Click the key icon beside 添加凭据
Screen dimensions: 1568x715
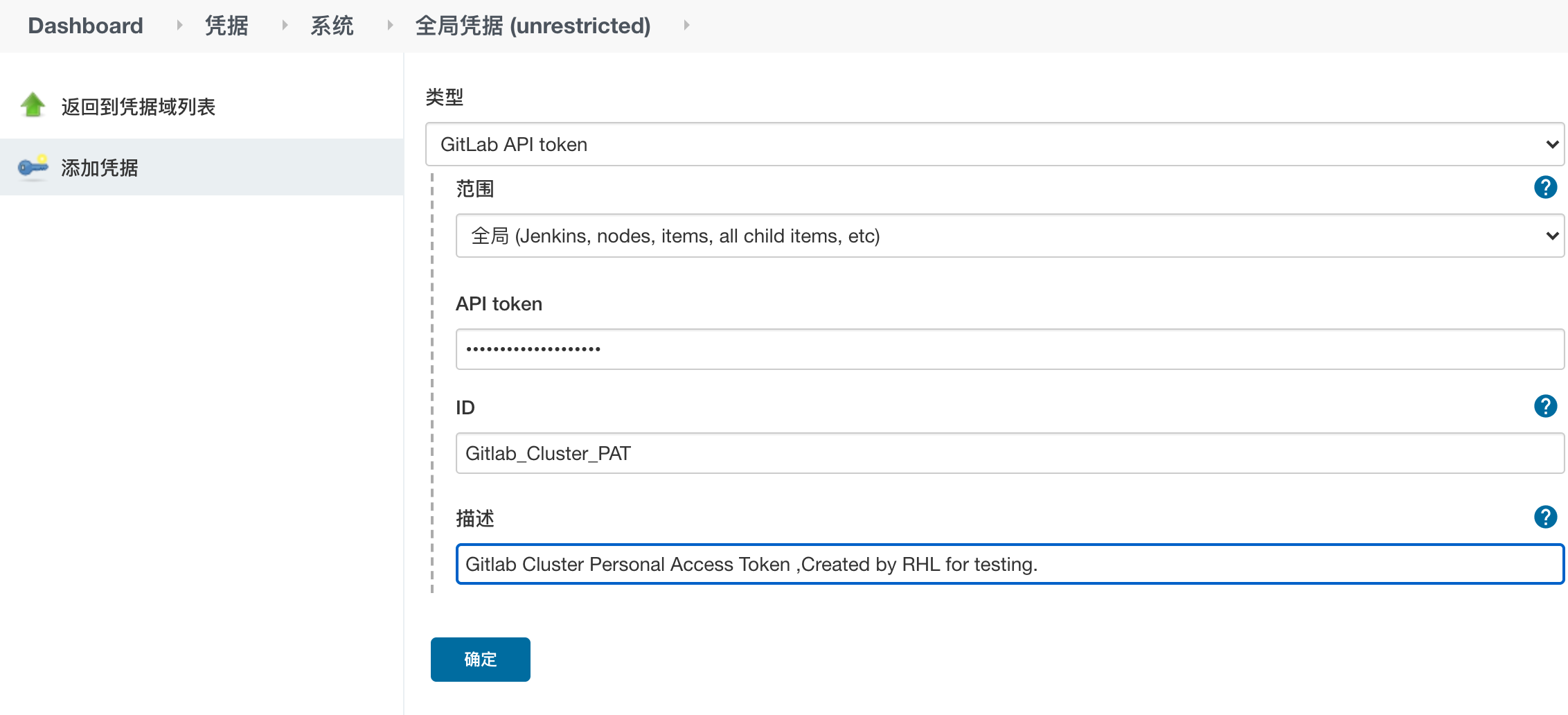click(33, 167)
